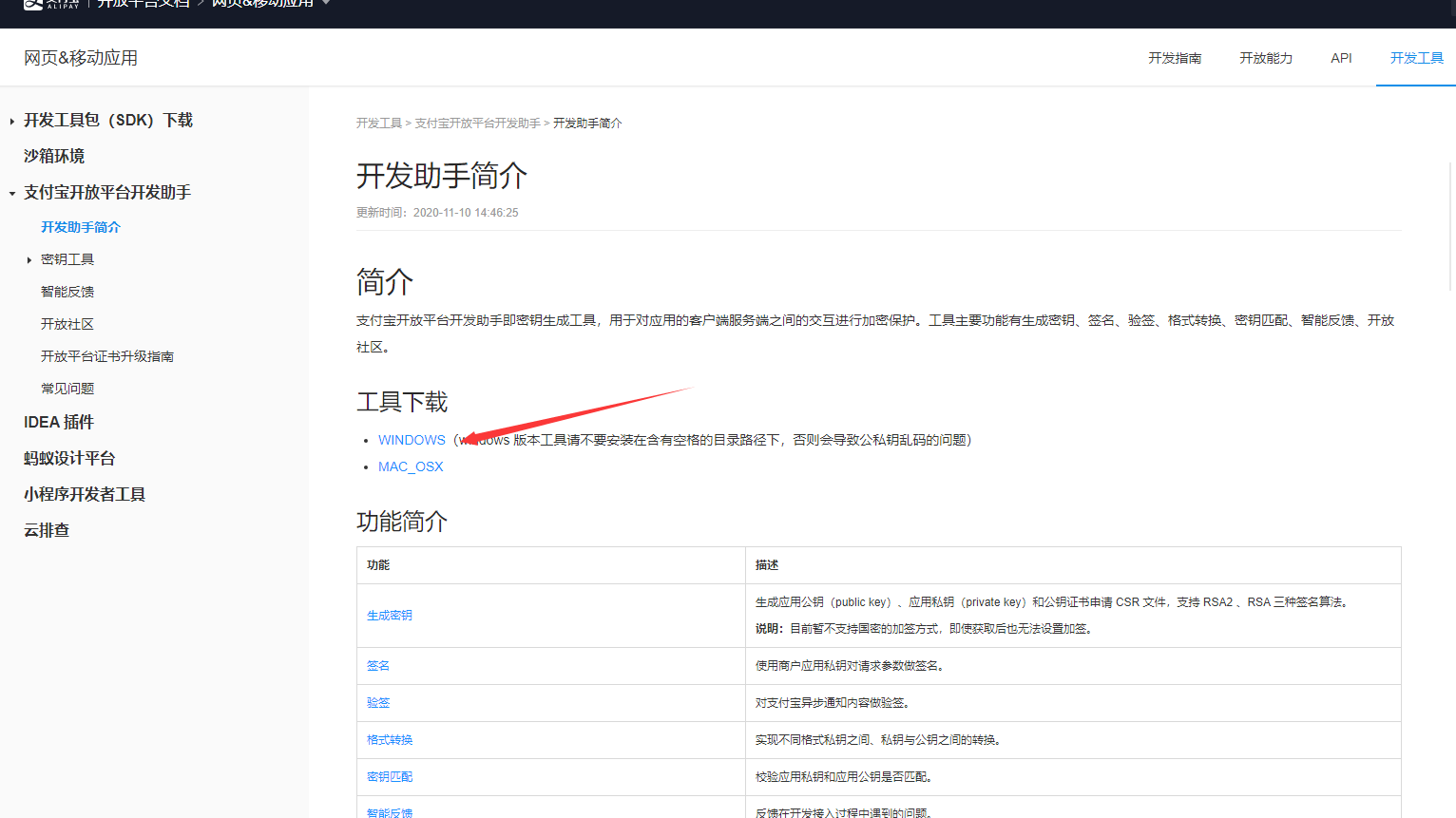Open 验签 link in the table
The height and width of the screenshot is (818, 1456).
pos(378,703)
